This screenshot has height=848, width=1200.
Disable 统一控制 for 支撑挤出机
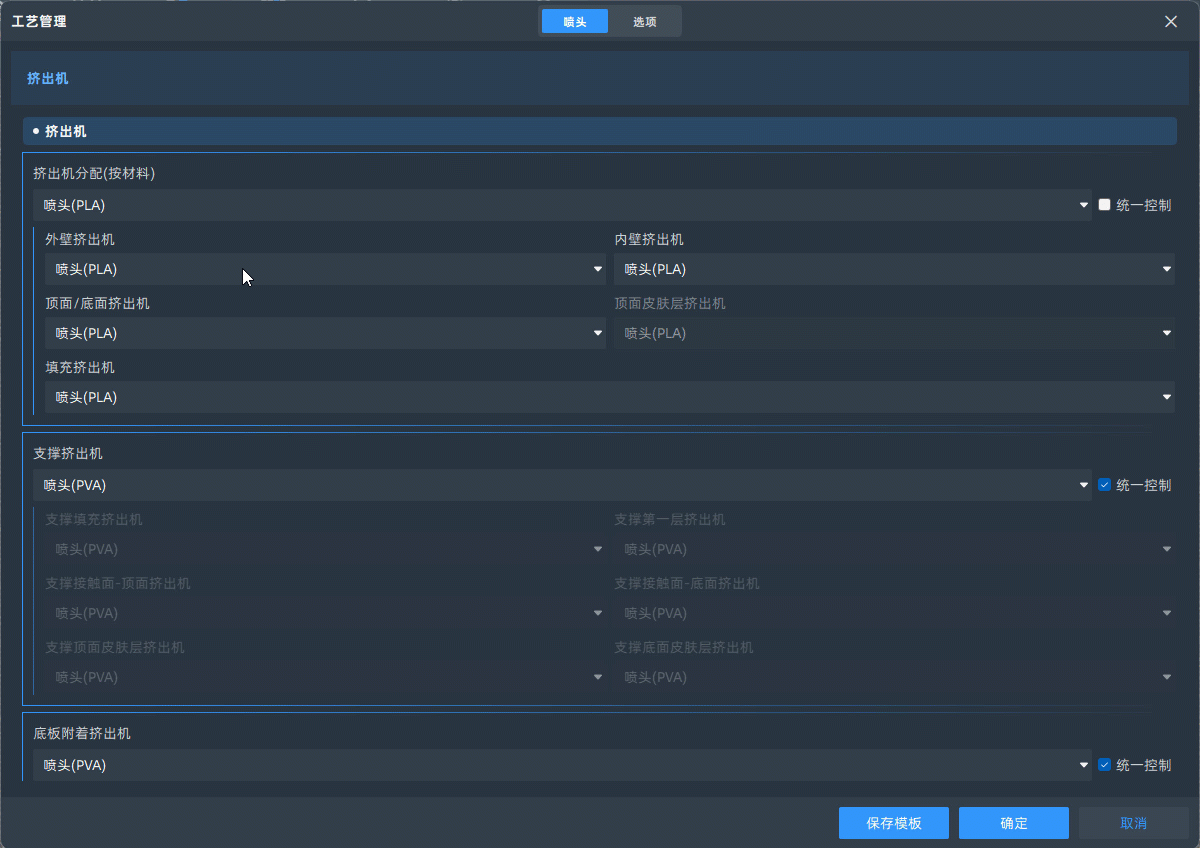click(1104, 484)
